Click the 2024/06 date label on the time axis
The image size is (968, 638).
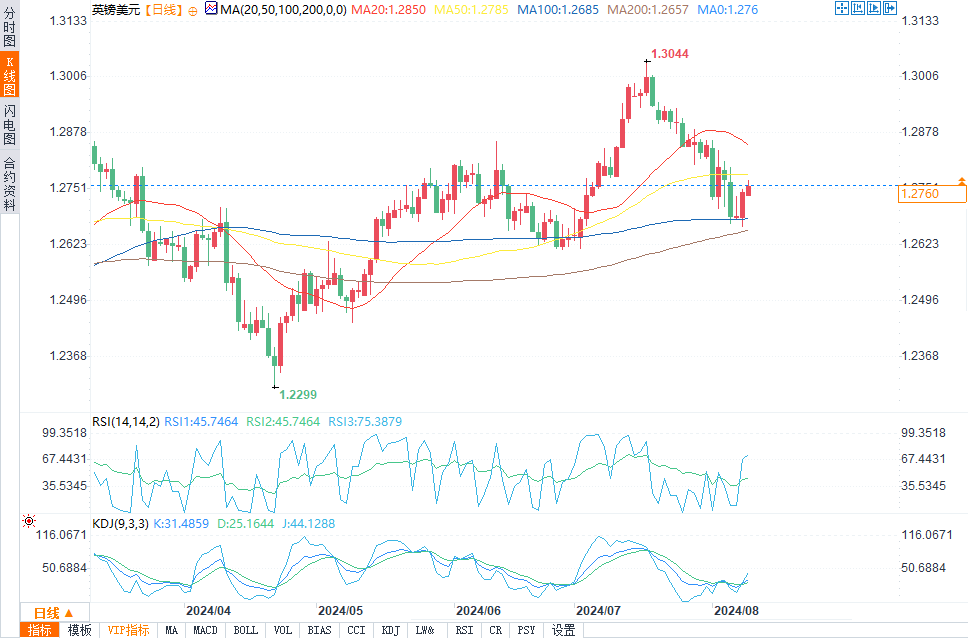[478, 611]
